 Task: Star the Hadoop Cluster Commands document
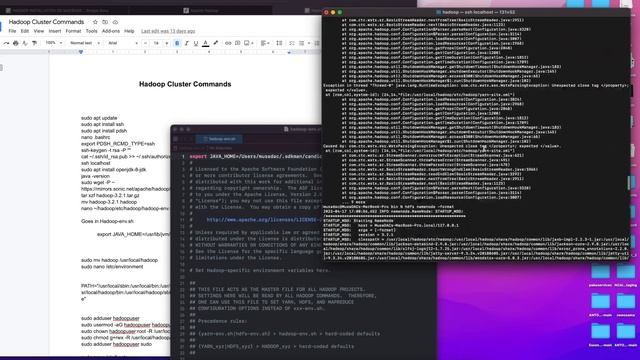(95, 22)
